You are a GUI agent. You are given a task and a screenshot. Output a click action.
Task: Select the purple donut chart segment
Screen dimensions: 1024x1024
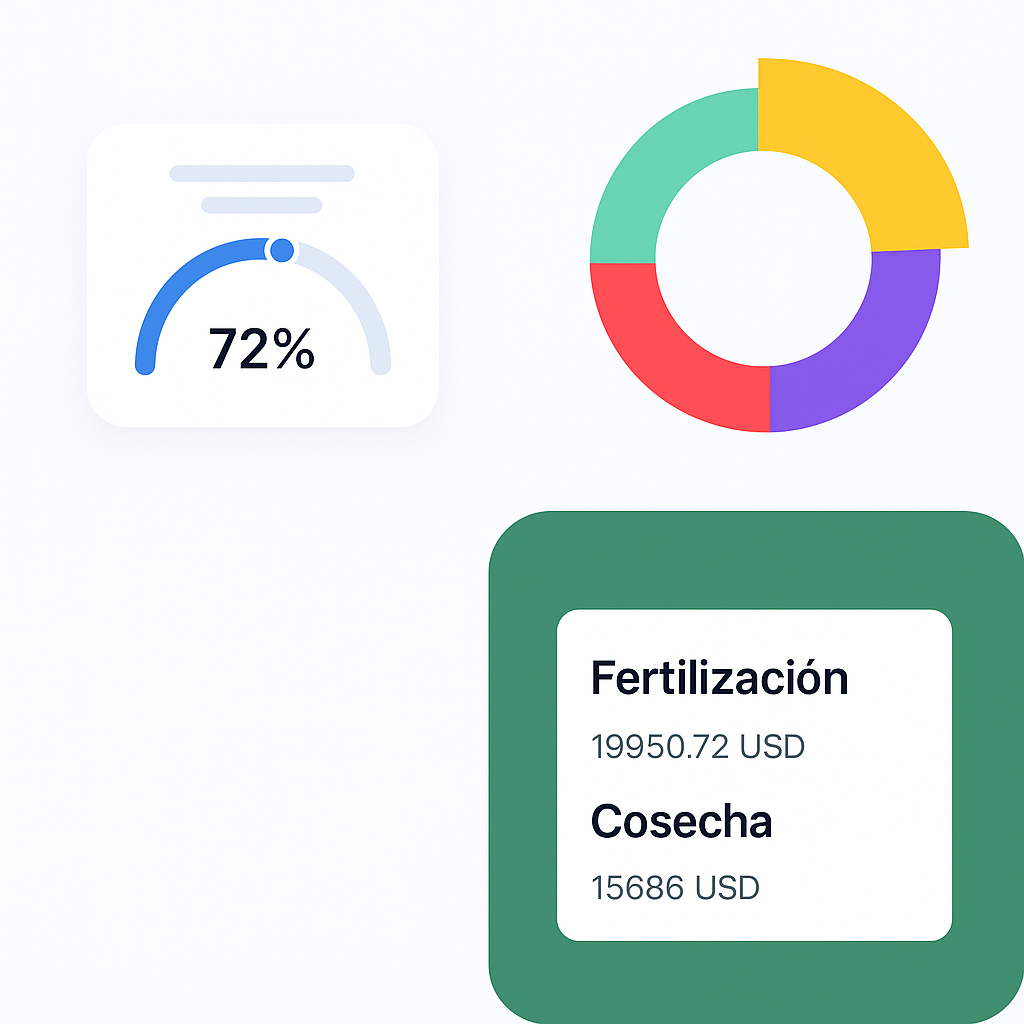[860, 350]
